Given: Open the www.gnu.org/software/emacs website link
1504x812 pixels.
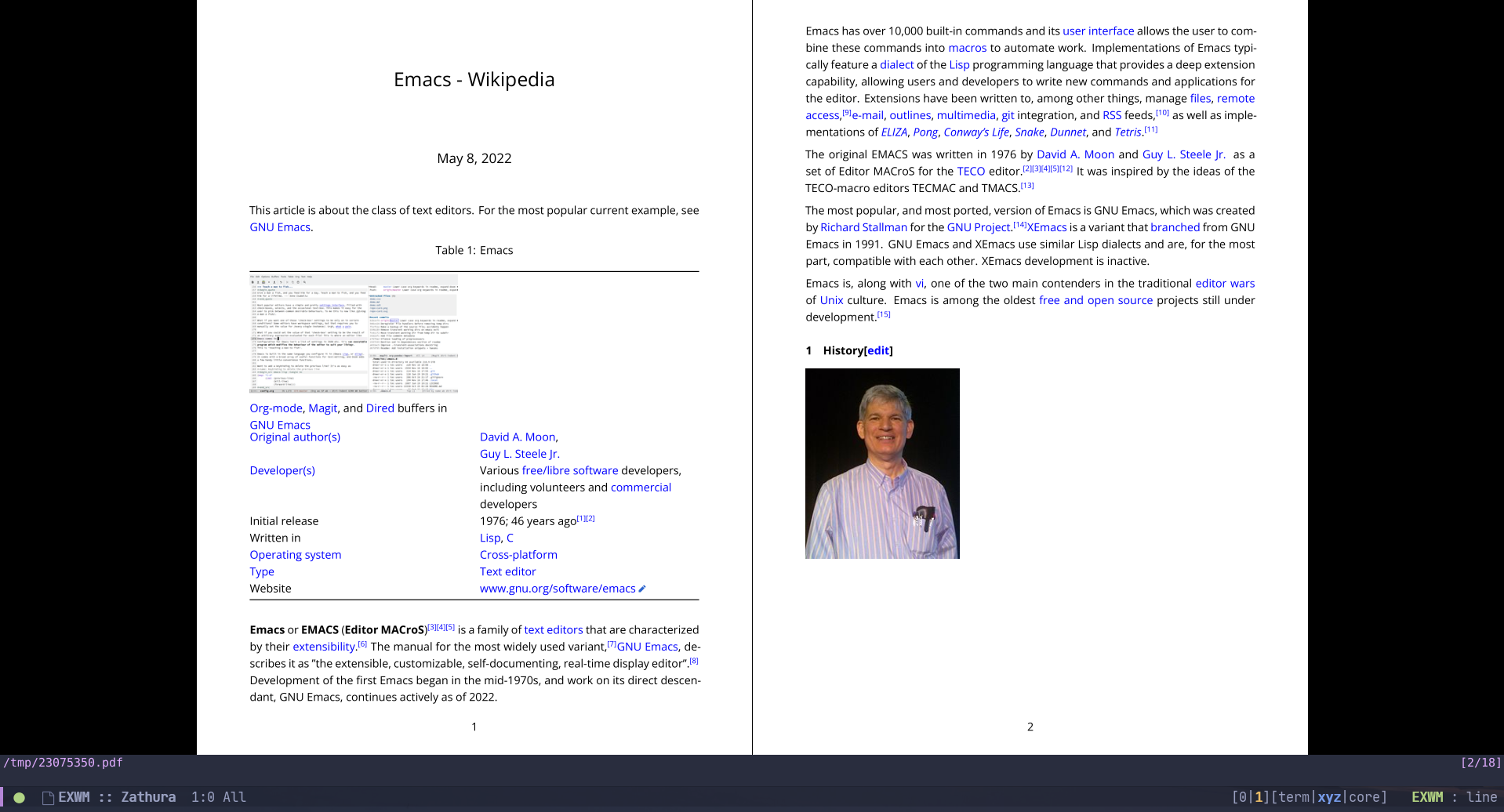Looking at the screenshot, I should [x=558, y=588].
